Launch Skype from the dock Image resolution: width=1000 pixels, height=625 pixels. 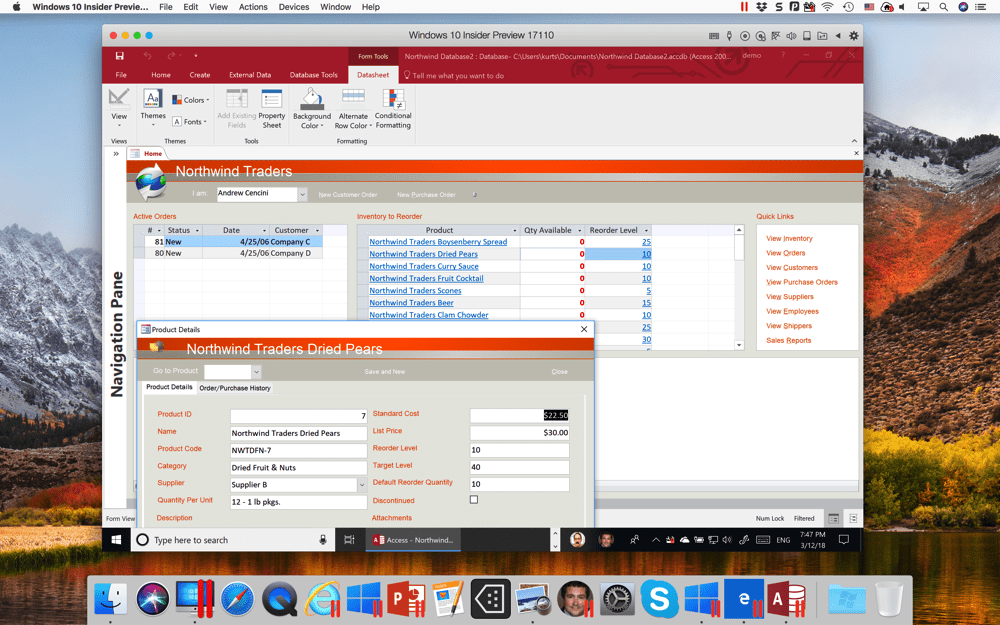[659, 598]
